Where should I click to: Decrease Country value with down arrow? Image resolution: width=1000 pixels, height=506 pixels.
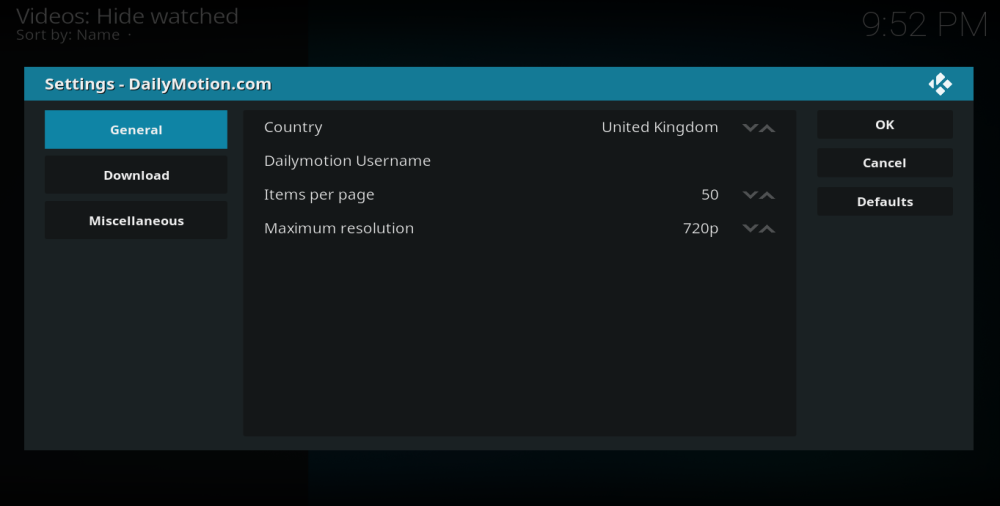coord(750,128)
